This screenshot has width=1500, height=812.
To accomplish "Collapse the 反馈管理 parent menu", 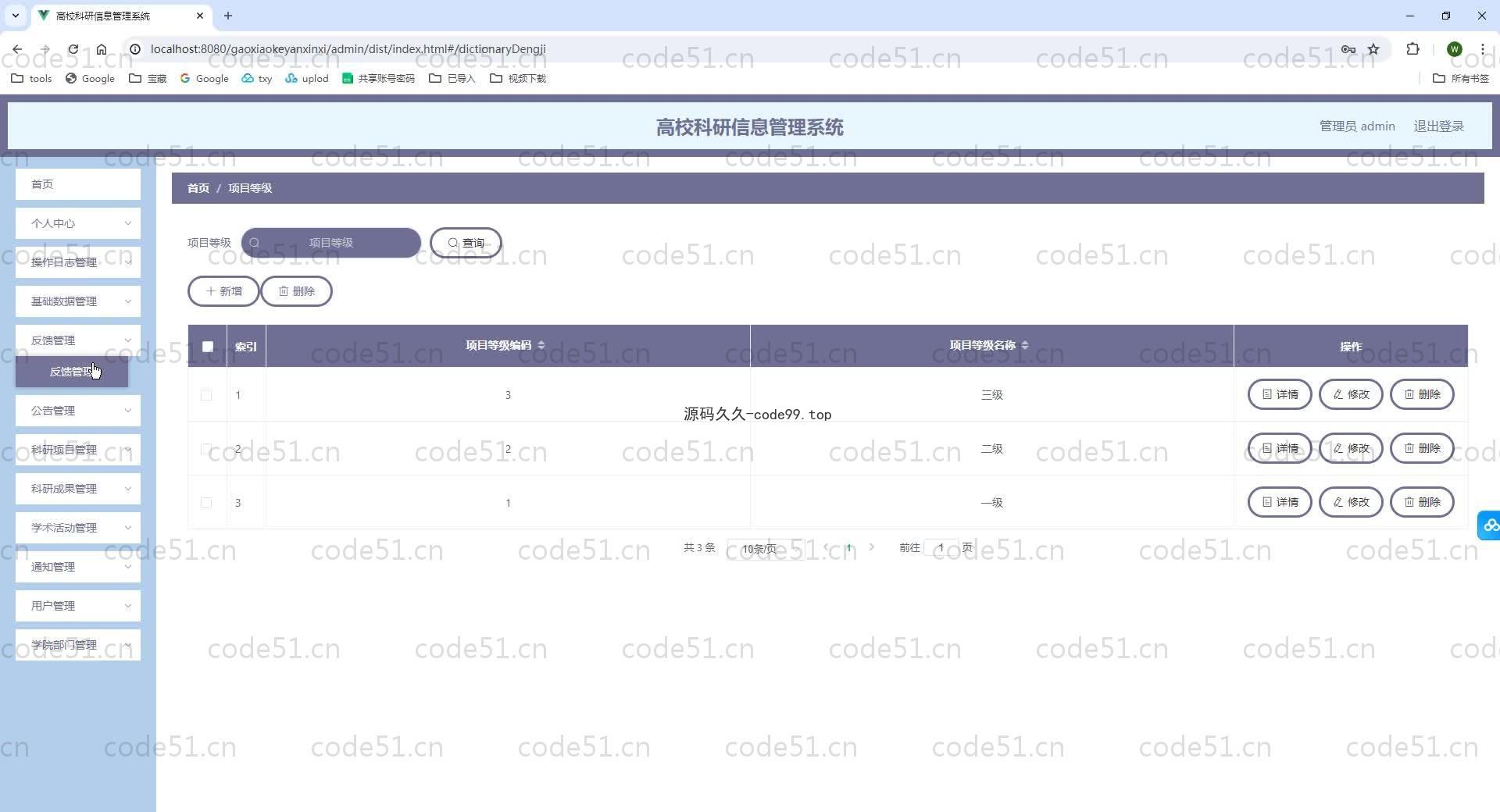I will pos(78,340).
